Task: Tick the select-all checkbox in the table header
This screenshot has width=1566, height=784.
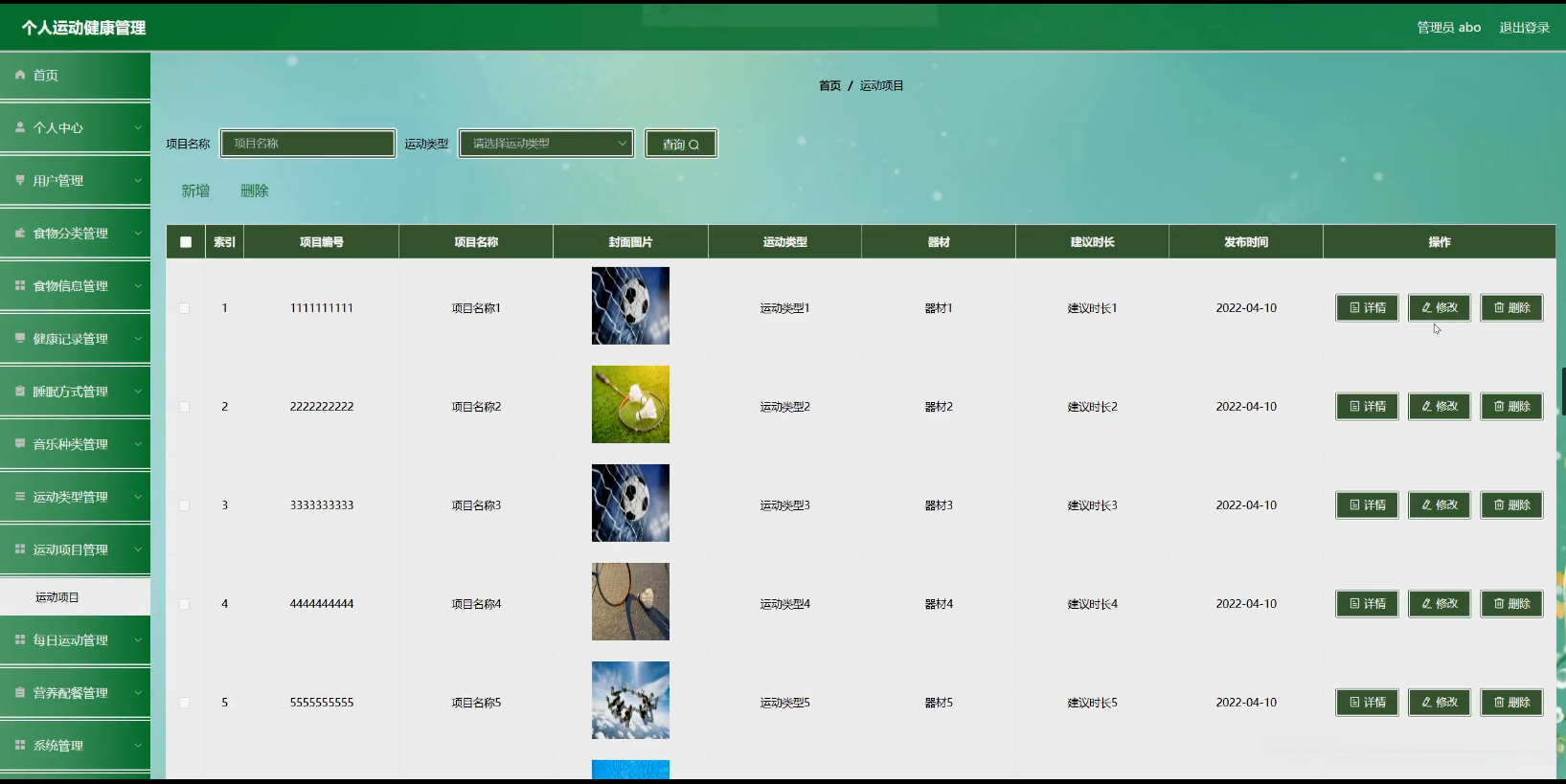Action: 186,242
